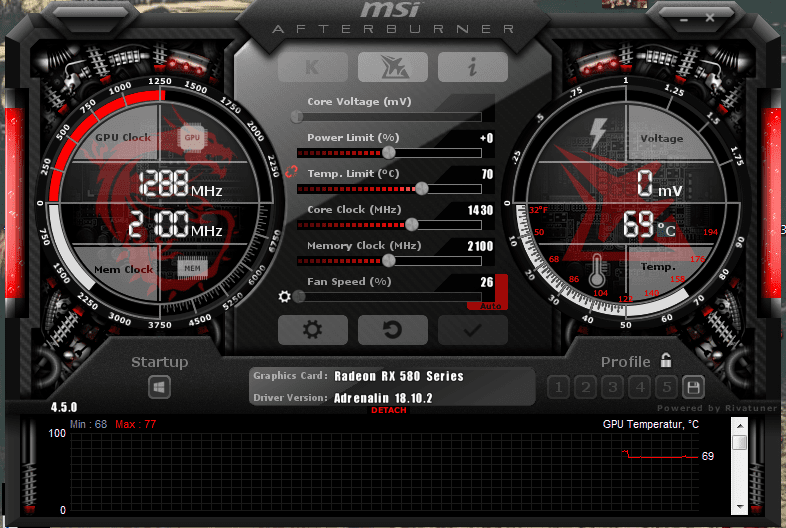
Task: Click the 0 mV voltage readout
Action: coord(660,183)
